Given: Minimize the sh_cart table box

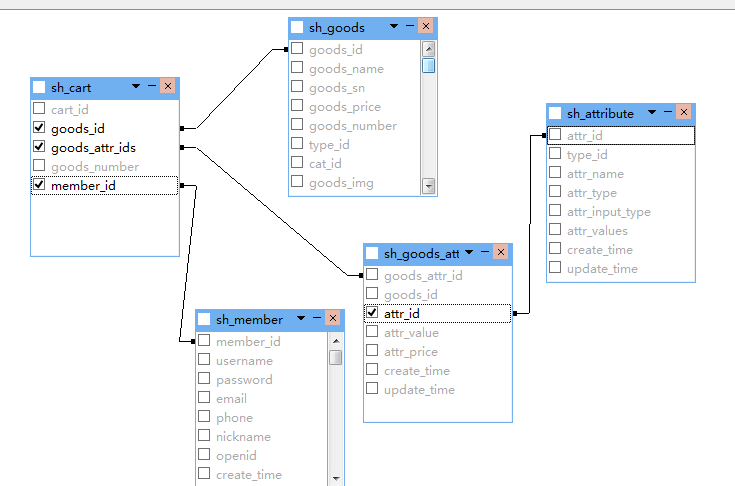Looking at the screenshot, I should click(x=151, y=87).
